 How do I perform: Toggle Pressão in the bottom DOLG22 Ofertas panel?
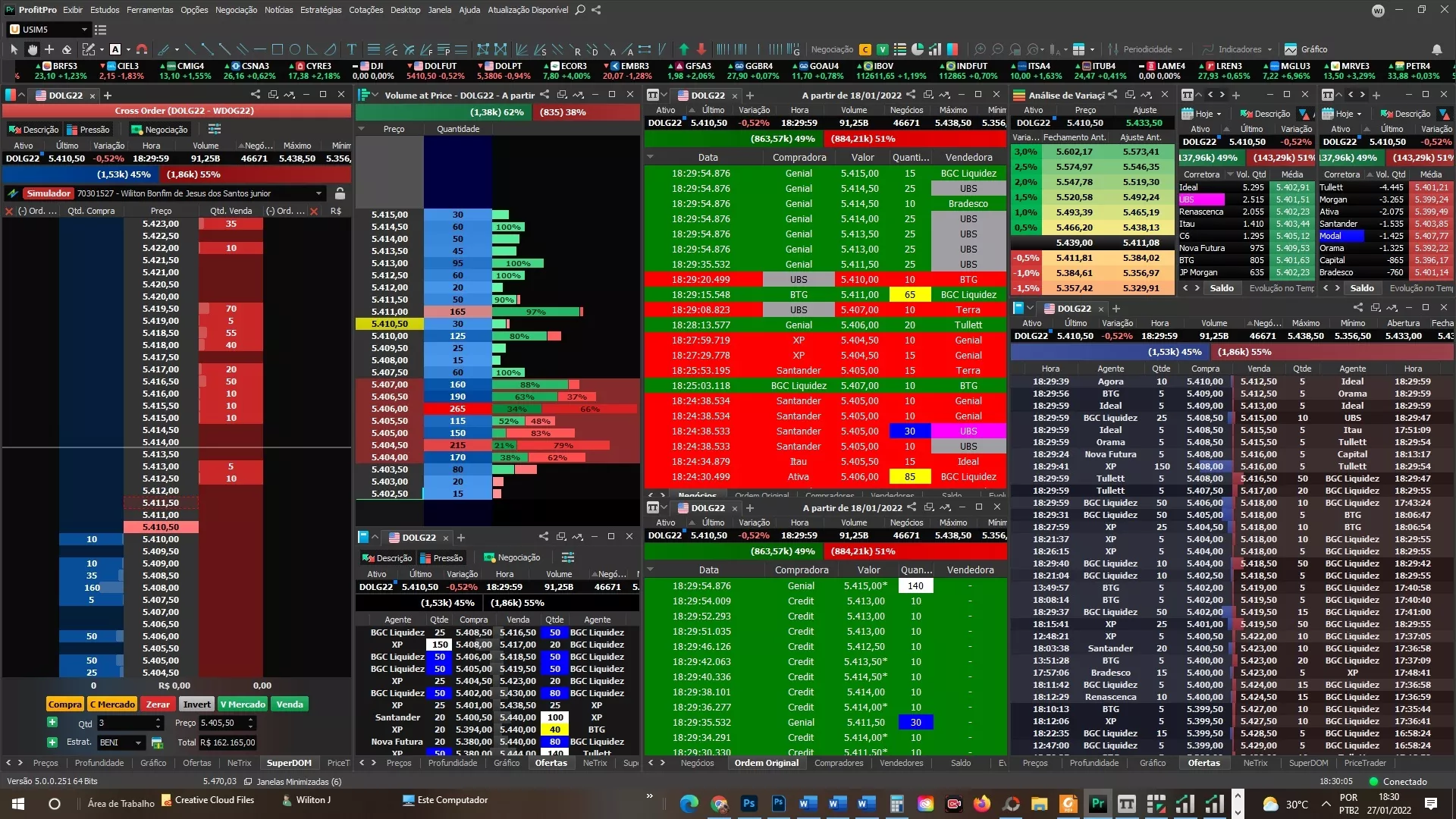[x=441, y=558]
